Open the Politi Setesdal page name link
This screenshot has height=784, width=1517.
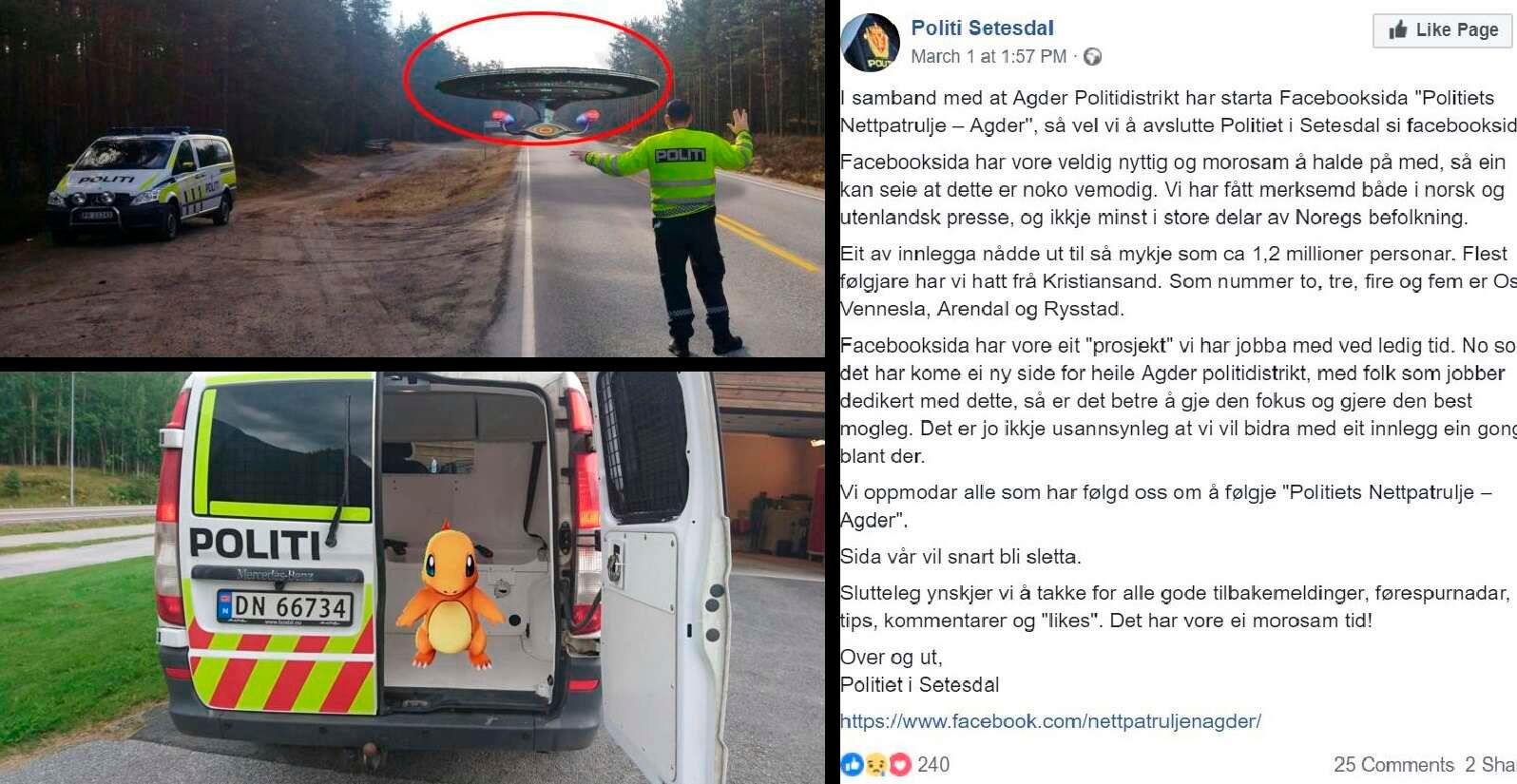point(982,29)
